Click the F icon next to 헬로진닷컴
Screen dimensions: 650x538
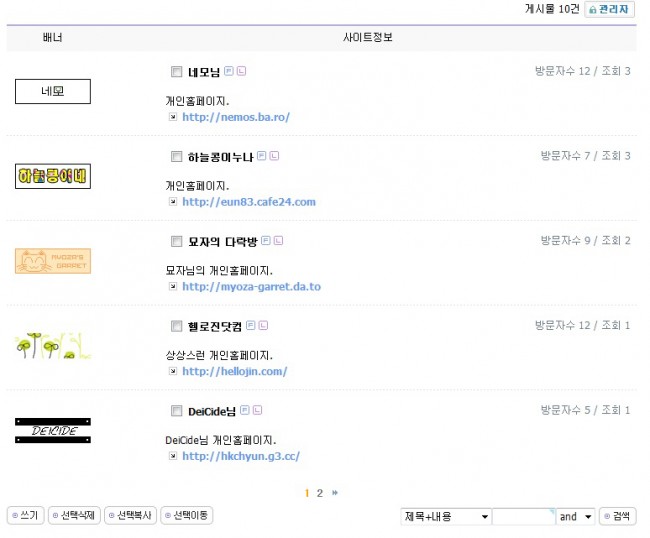click(251, 325)
